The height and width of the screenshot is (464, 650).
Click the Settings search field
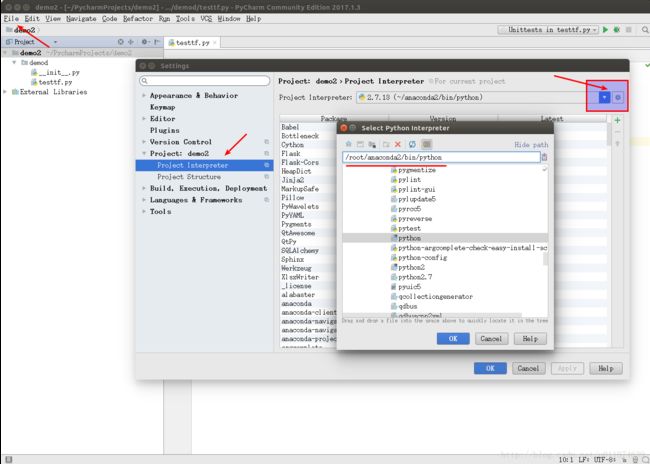click(x=205, y=80)
